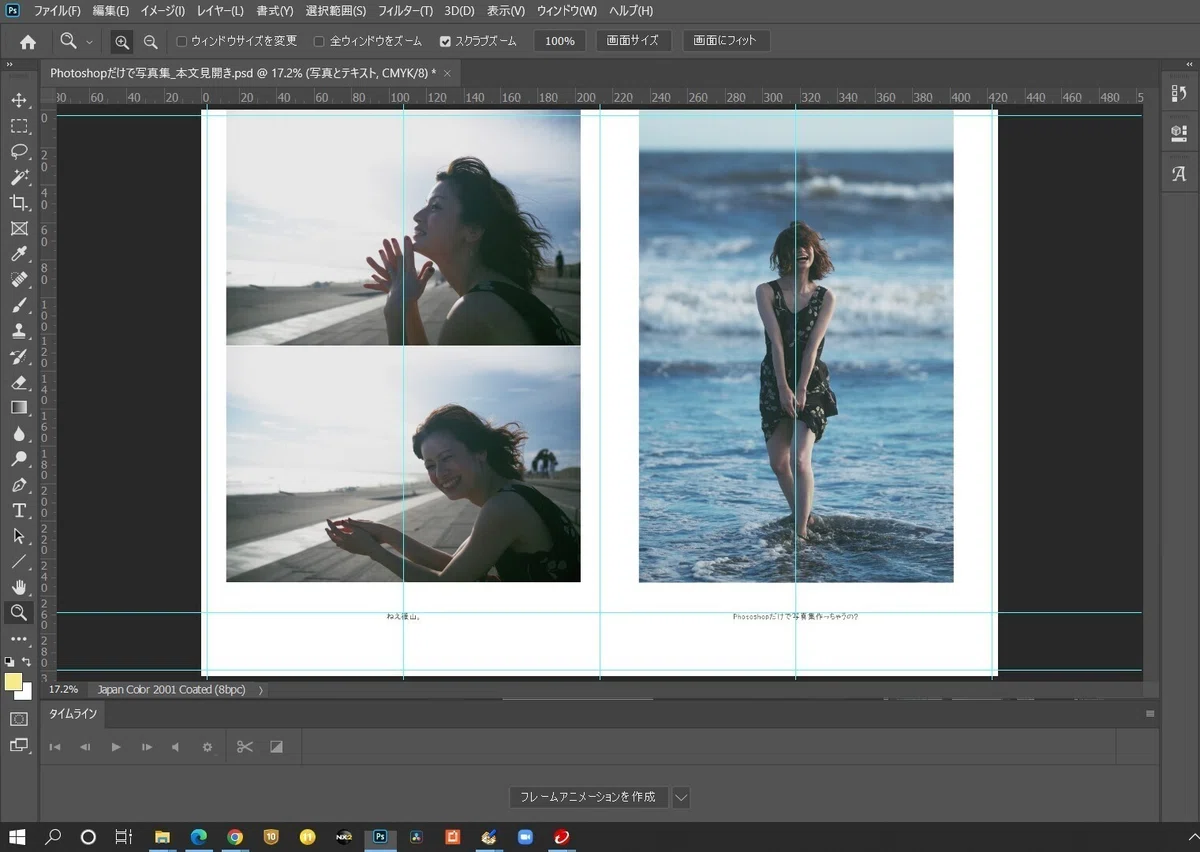This screenshot has width=1200, height=852.
Task: Choose the Zoom Out mode magnifier
Action: pyautogui.click(x=150, y=42)
